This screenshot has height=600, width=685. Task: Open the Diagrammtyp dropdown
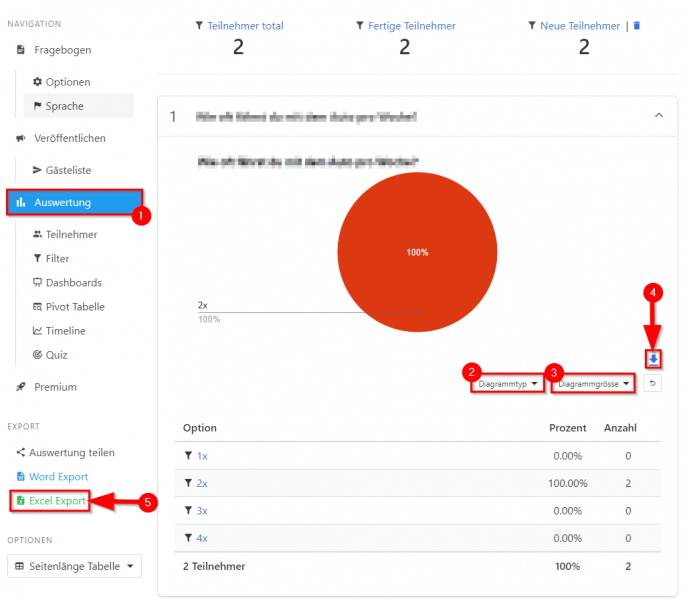pos(507,384)
